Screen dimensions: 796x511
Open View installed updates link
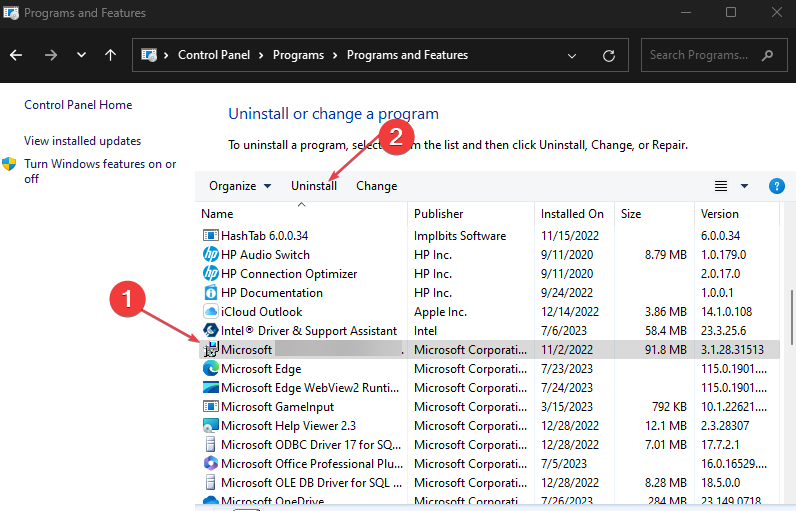82,141
